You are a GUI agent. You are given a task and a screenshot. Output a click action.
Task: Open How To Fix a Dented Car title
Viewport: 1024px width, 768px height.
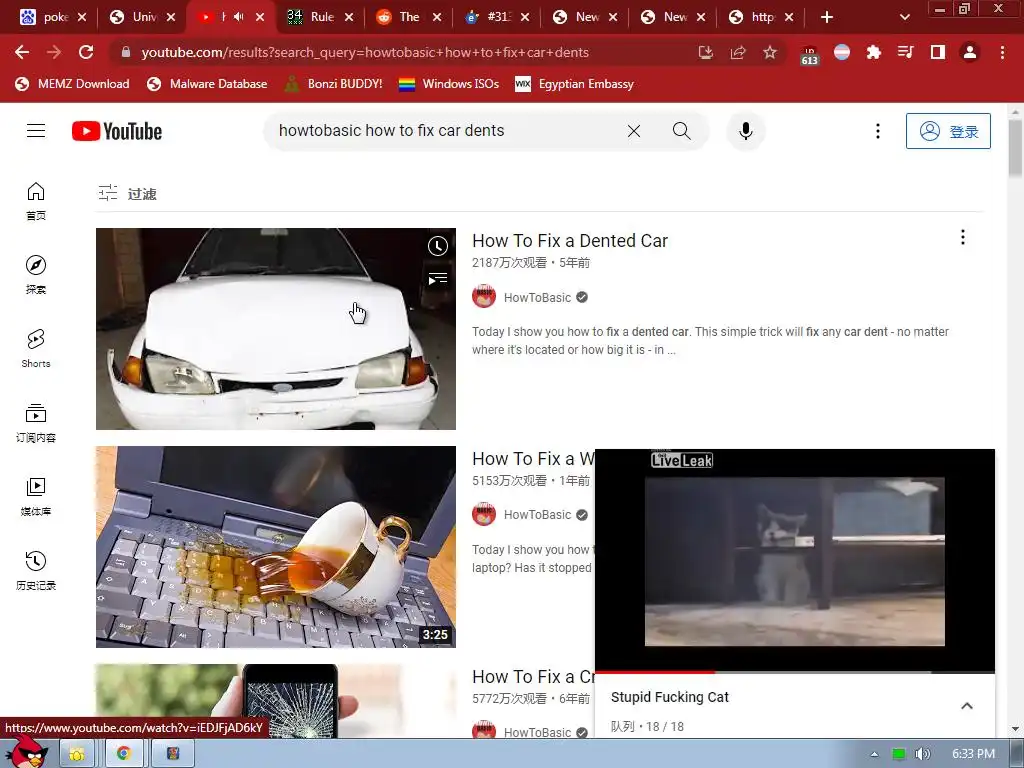click(569, 241)
